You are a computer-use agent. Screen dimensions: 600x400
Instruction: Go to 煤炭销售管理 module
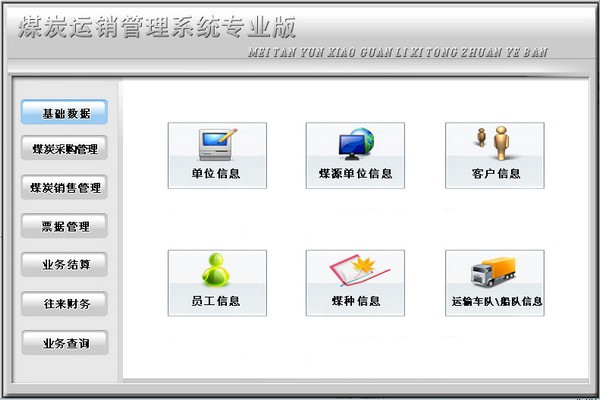(64, 187)
